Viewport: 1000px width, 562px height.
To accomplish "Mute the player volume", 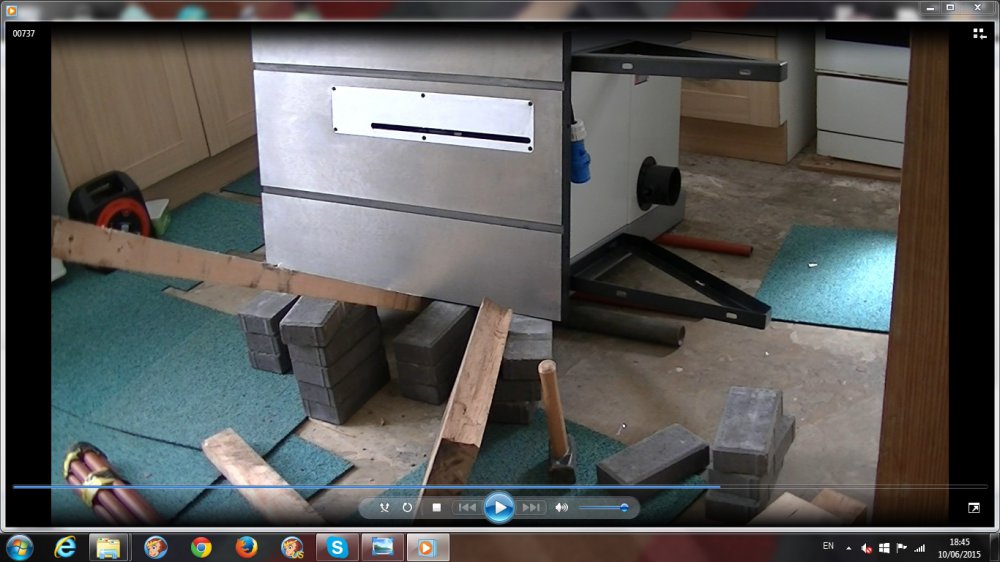I will click(x=561, y=508).
